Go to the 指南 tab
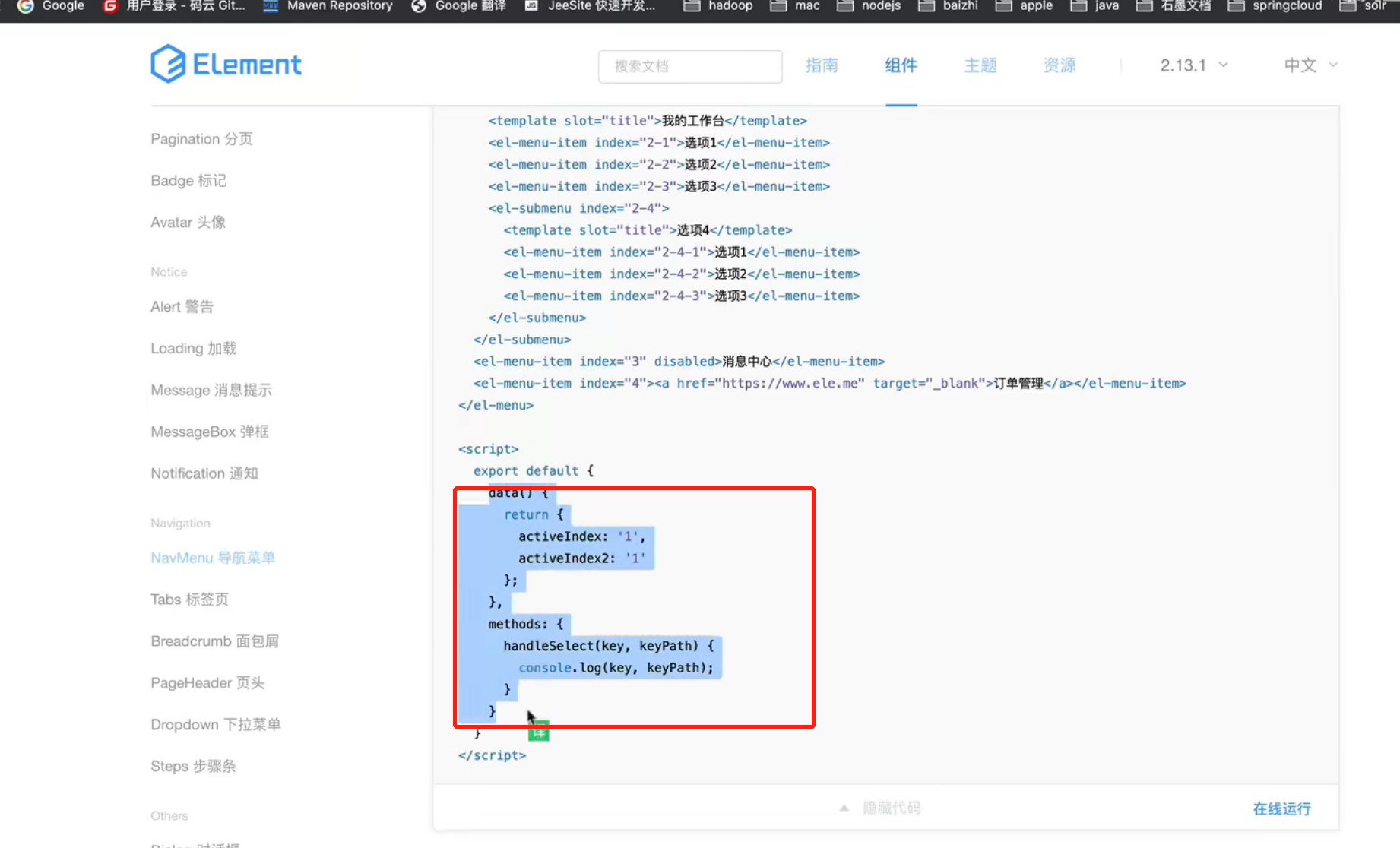Image resolution: width=1400 pixels, height=848 pixels. pos(822,65)
